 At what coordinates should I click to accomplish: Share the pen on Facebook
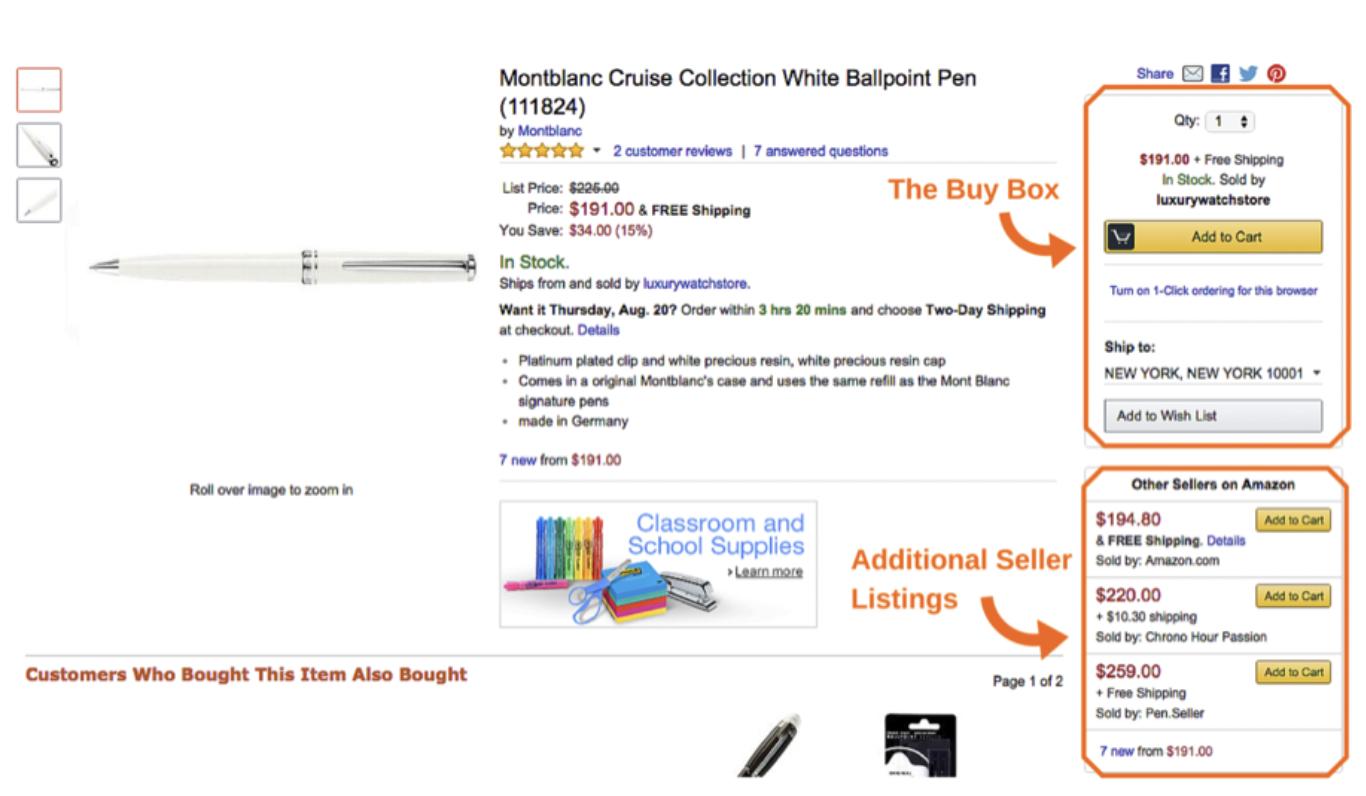[1220, 74]
